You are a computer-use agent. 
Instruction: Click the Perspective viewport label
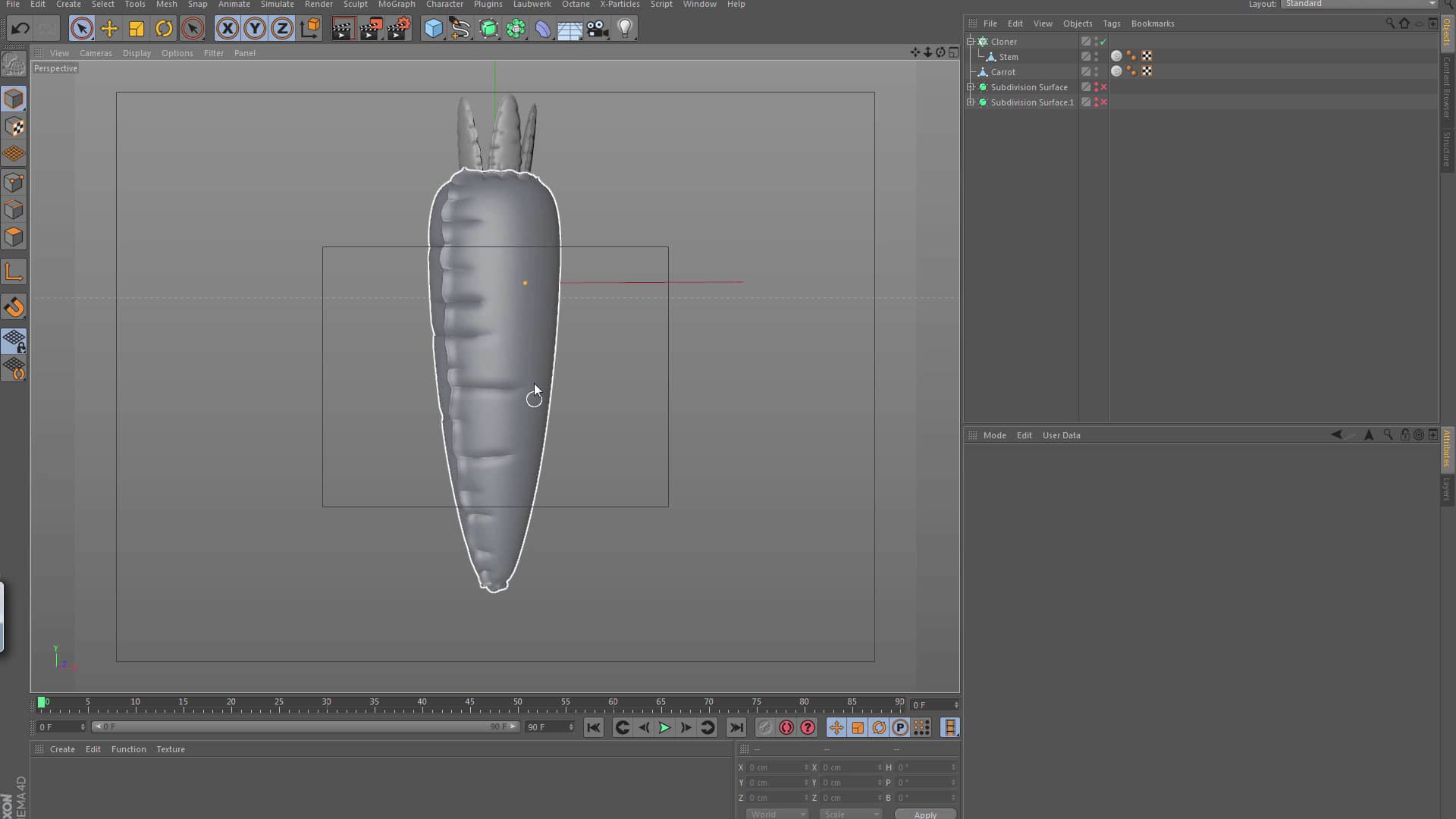[x=55, y=68]
